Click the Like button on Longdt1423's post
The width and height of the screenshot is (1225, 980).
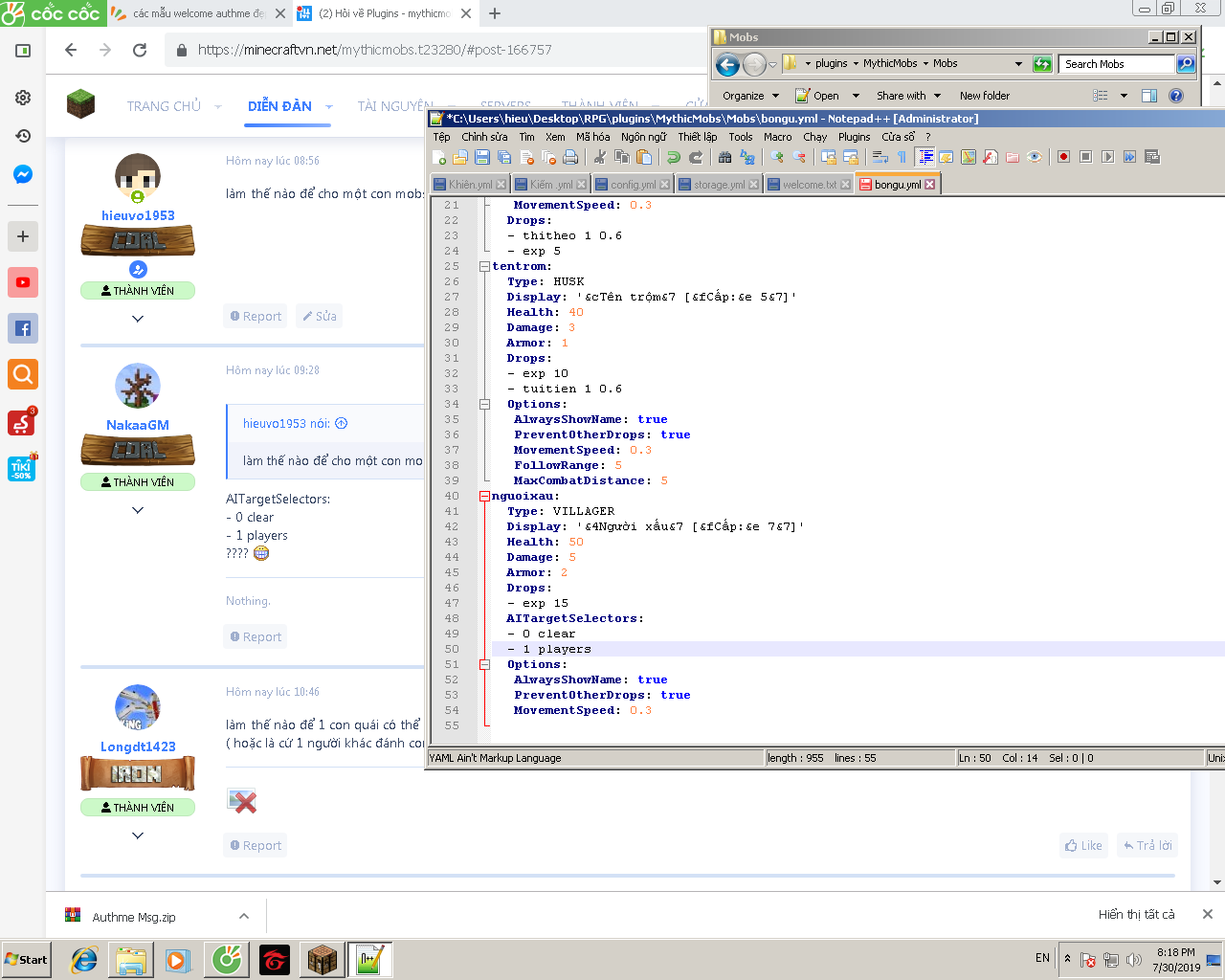pyautogui.click(x=1082, y=846)
